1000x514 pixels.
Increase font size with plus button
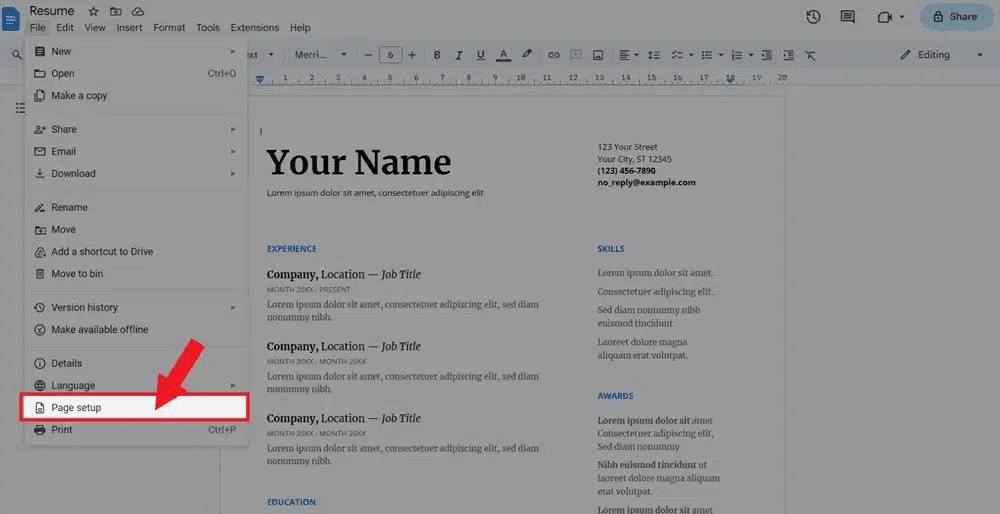coord(412,55)
